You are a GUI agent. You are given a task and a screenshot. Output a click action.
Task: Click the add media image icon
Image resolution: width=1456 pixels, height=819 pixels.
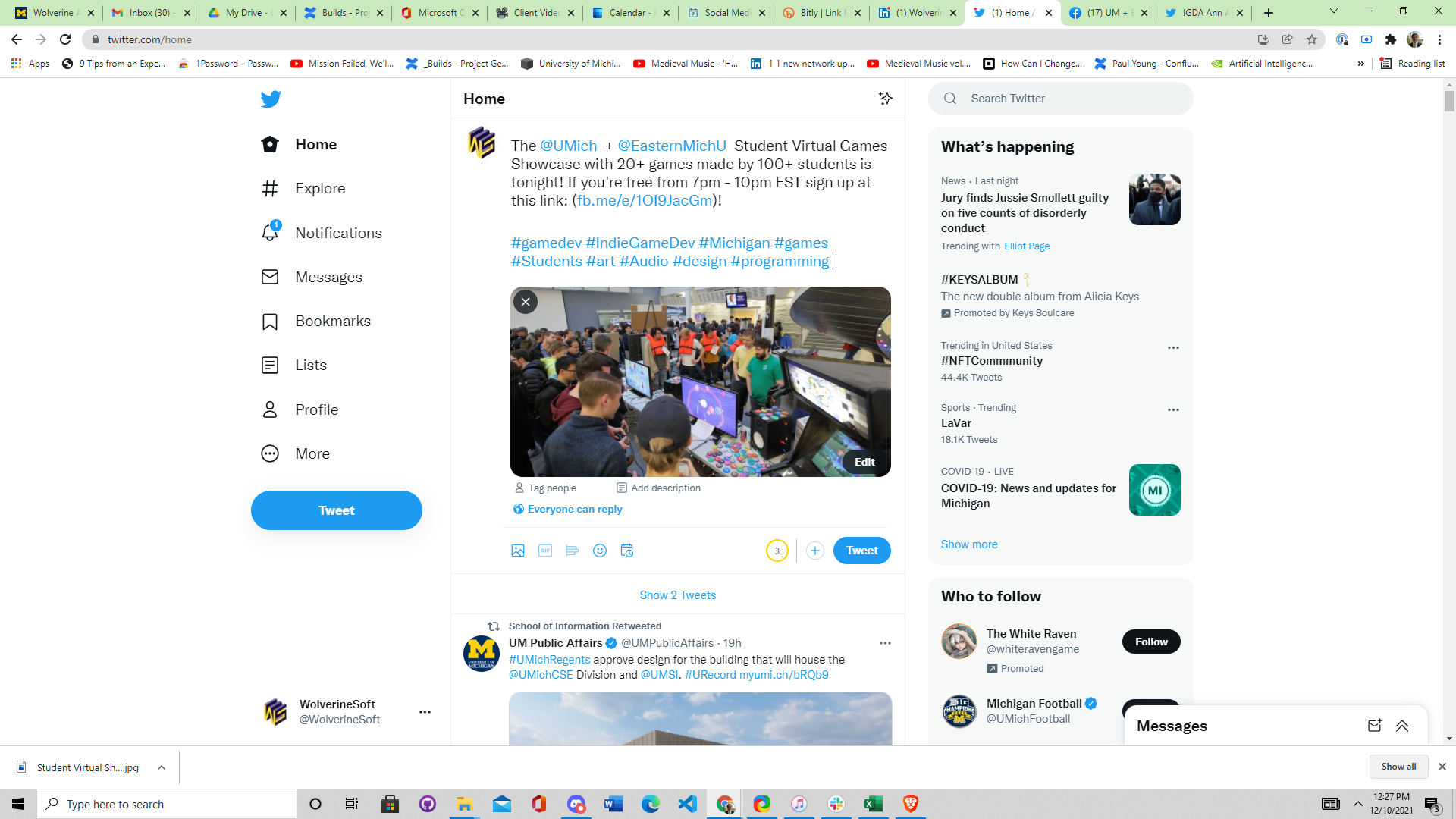coord(518,551)
